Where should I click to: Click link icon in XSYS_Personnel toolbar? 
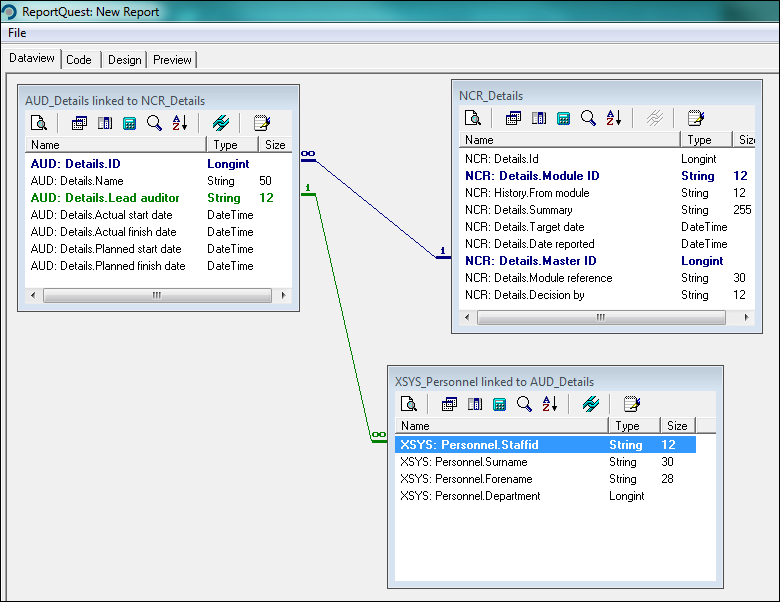pos(591,404)
